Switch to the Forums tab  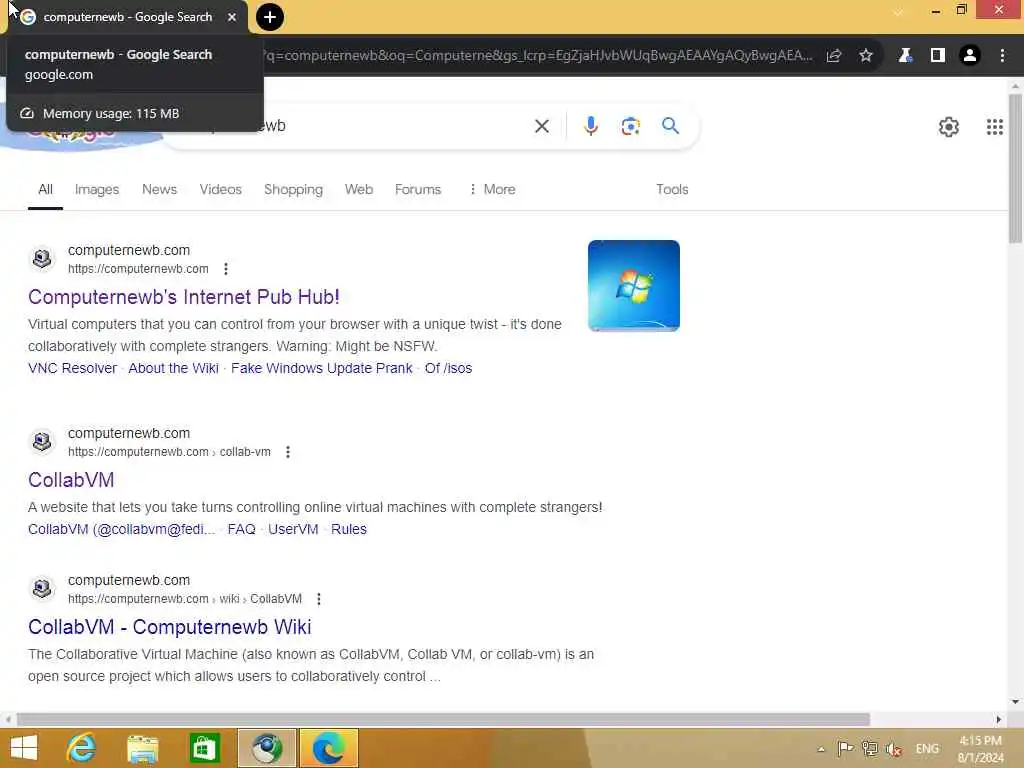[418, 189]
